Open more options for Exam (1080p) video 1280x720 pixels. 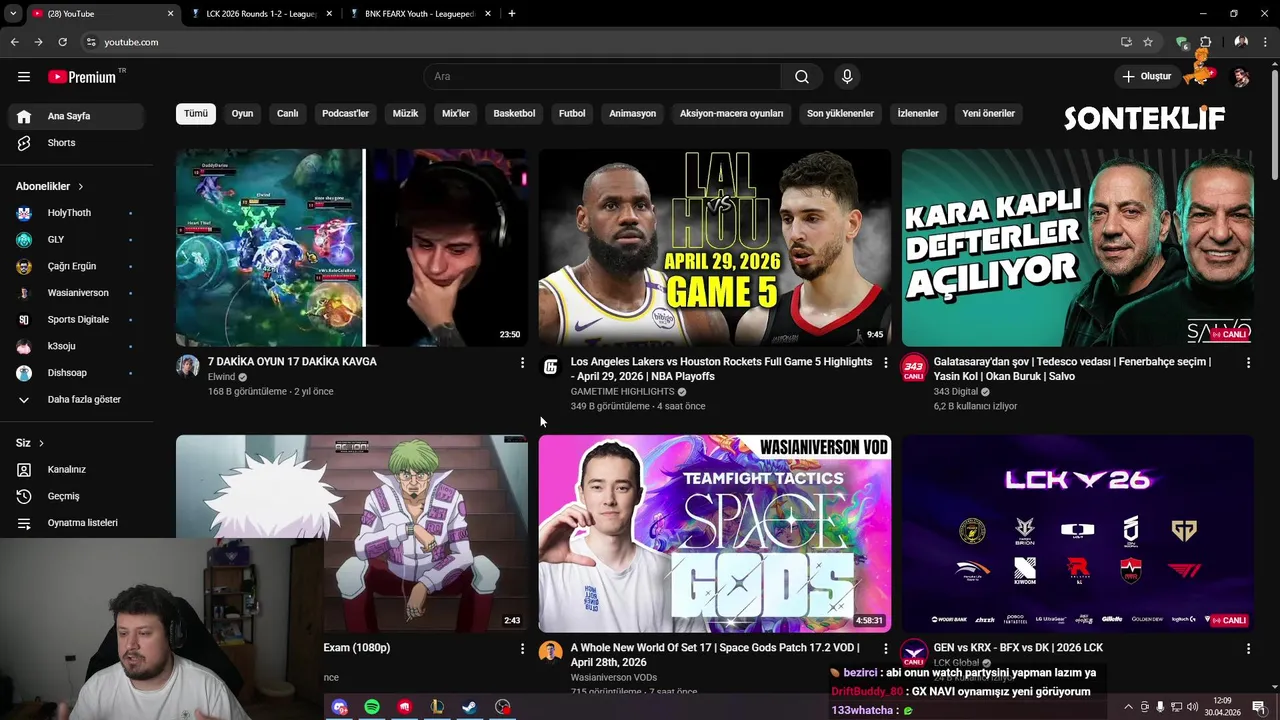522,649
